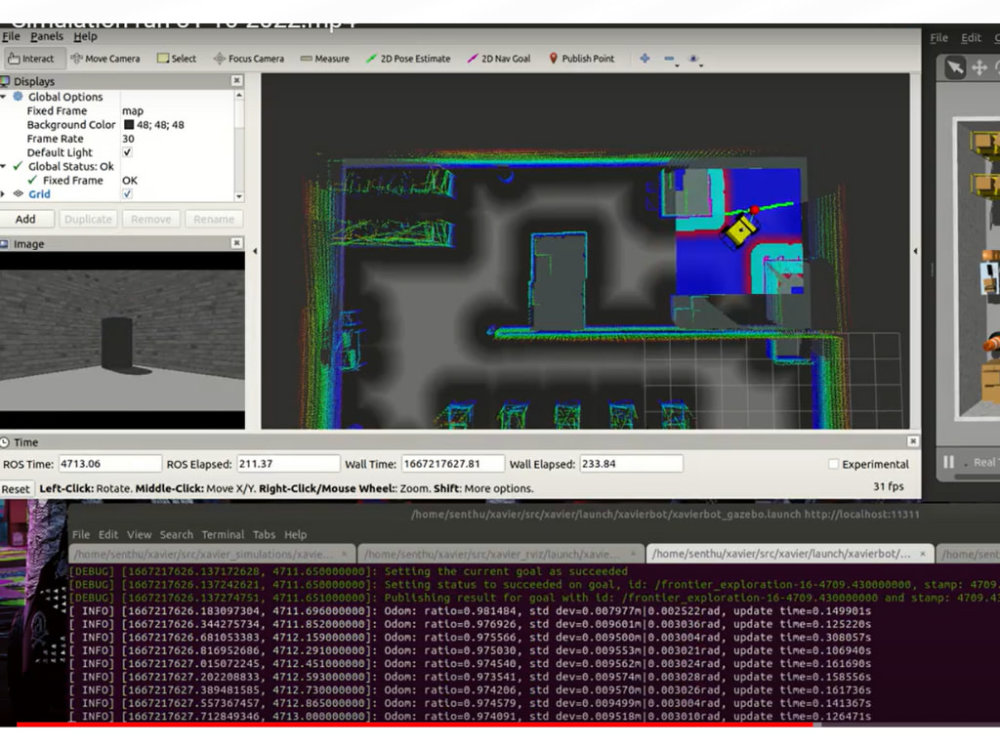Activate the Focus Camera tool
Image resolution: width=1000 pixels, height=750 pixels.
pos(249,59)
